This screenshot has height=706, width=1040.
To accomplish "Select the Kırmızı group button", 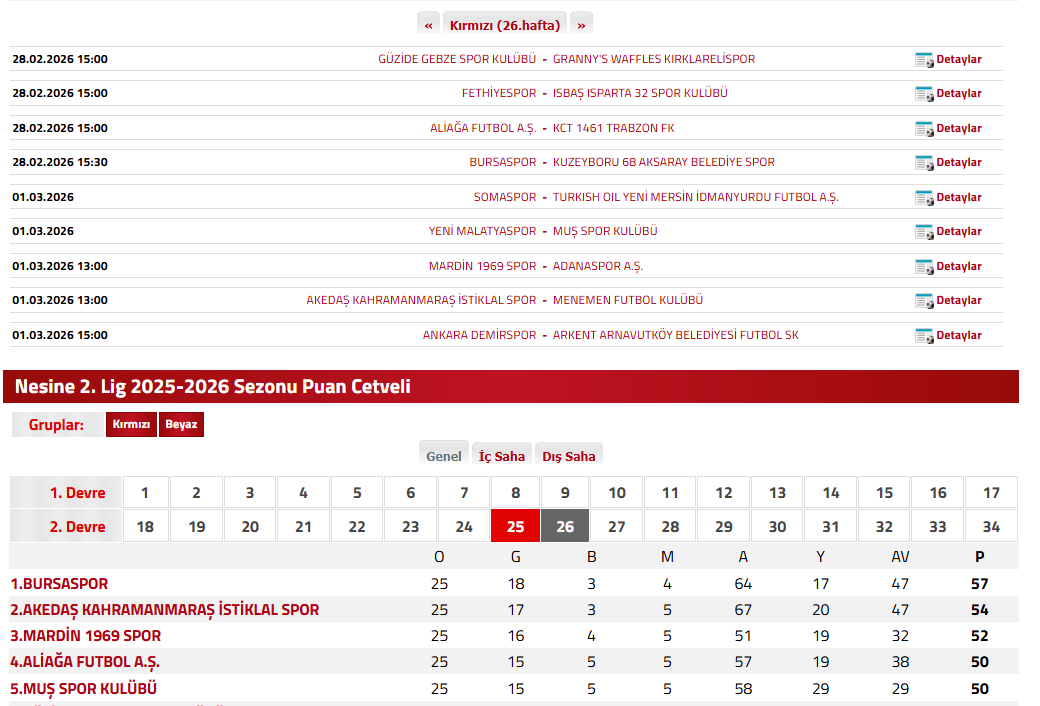I will click(x=131, y=425).
